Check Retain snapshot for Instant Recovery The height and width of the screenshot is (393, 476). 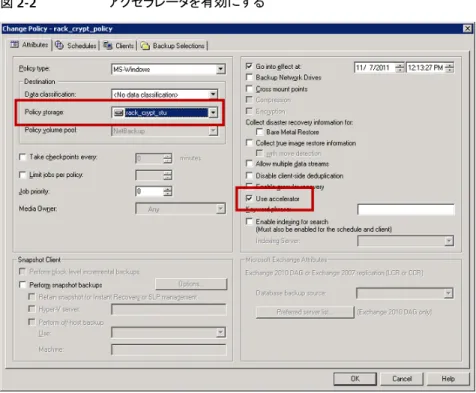coord(32,297)
